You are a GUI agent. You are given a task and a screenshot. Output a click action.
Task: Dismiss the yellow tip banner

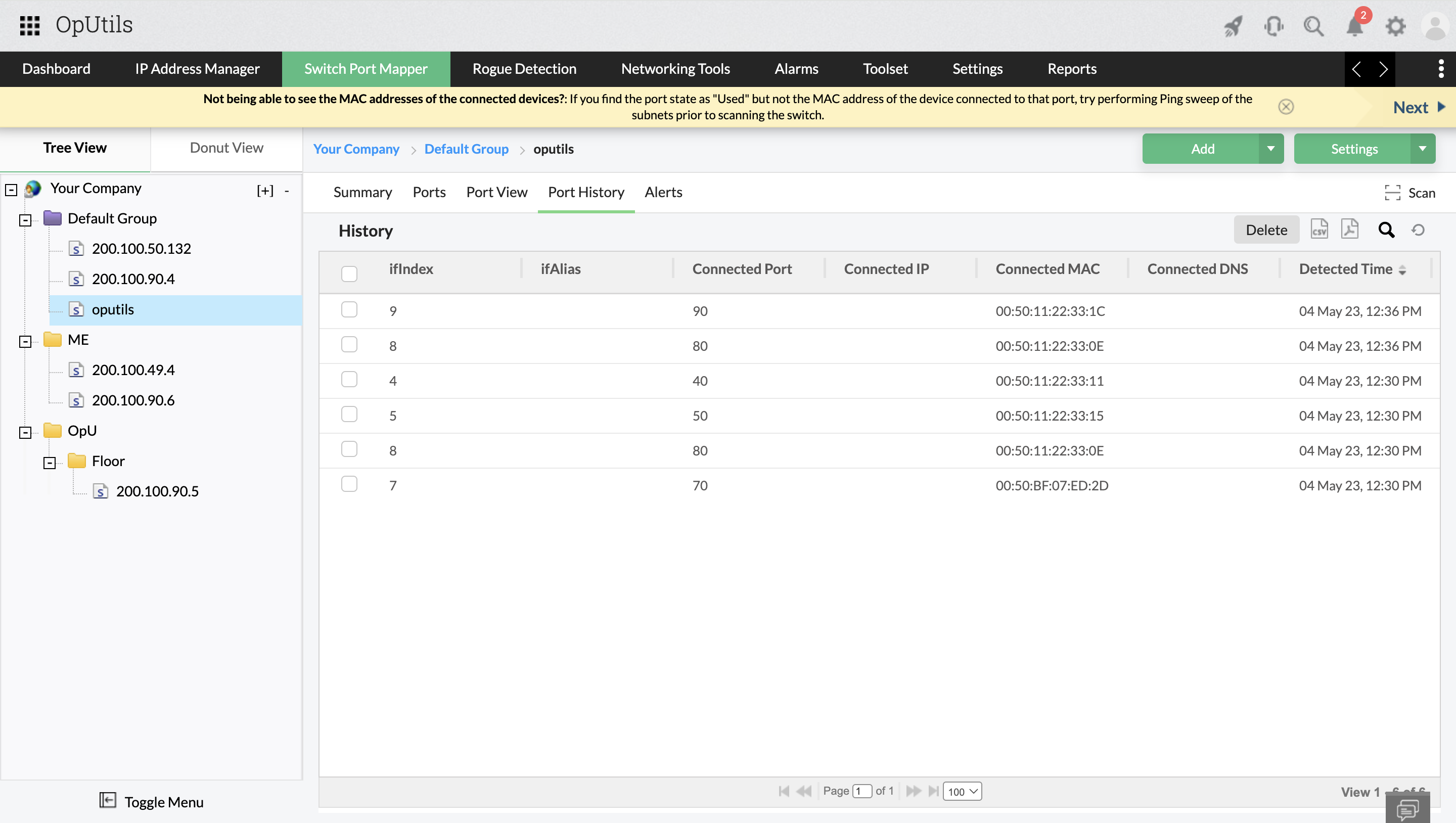1286,106
